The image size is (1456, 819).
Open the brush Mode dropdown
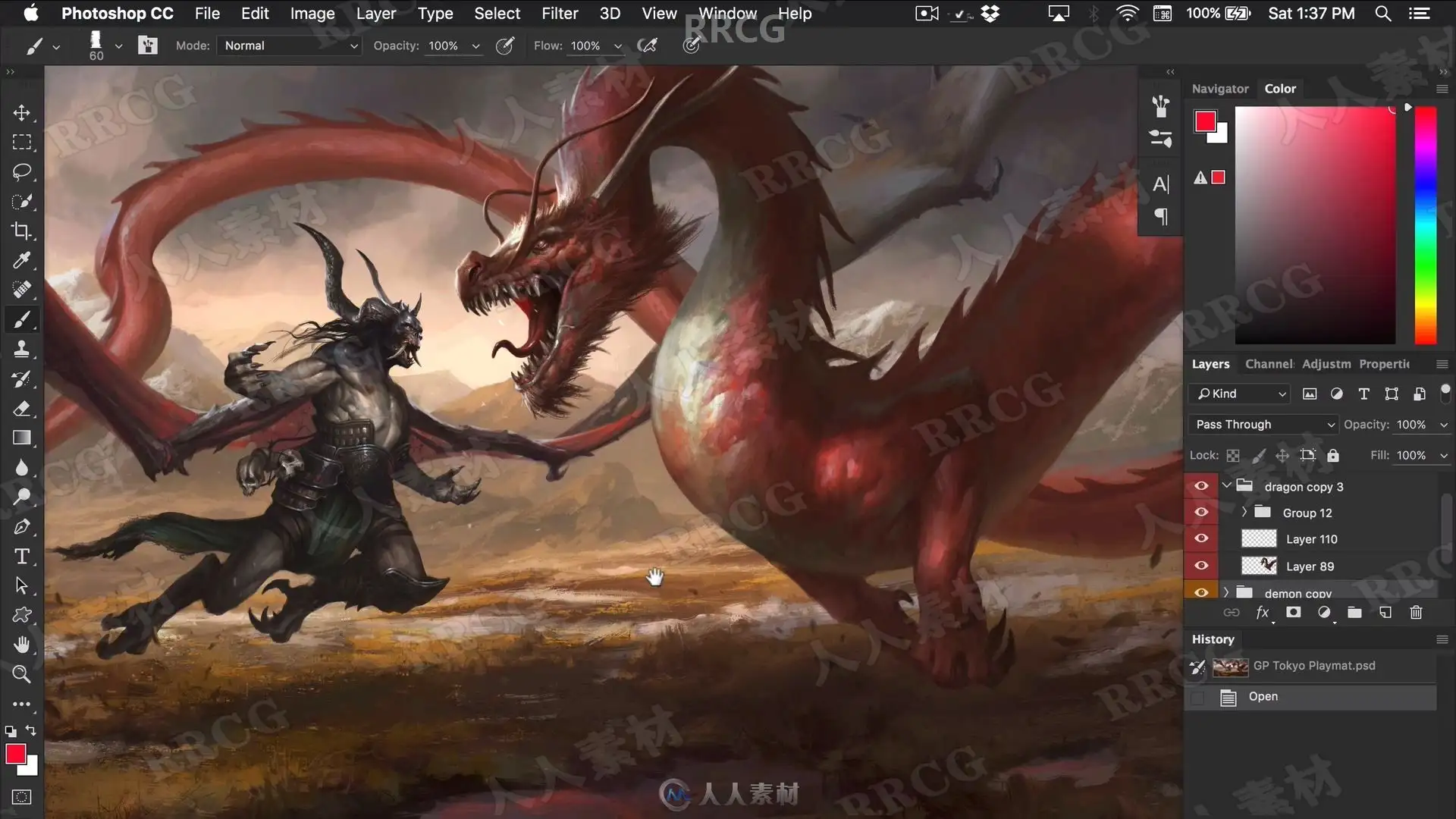290,45
